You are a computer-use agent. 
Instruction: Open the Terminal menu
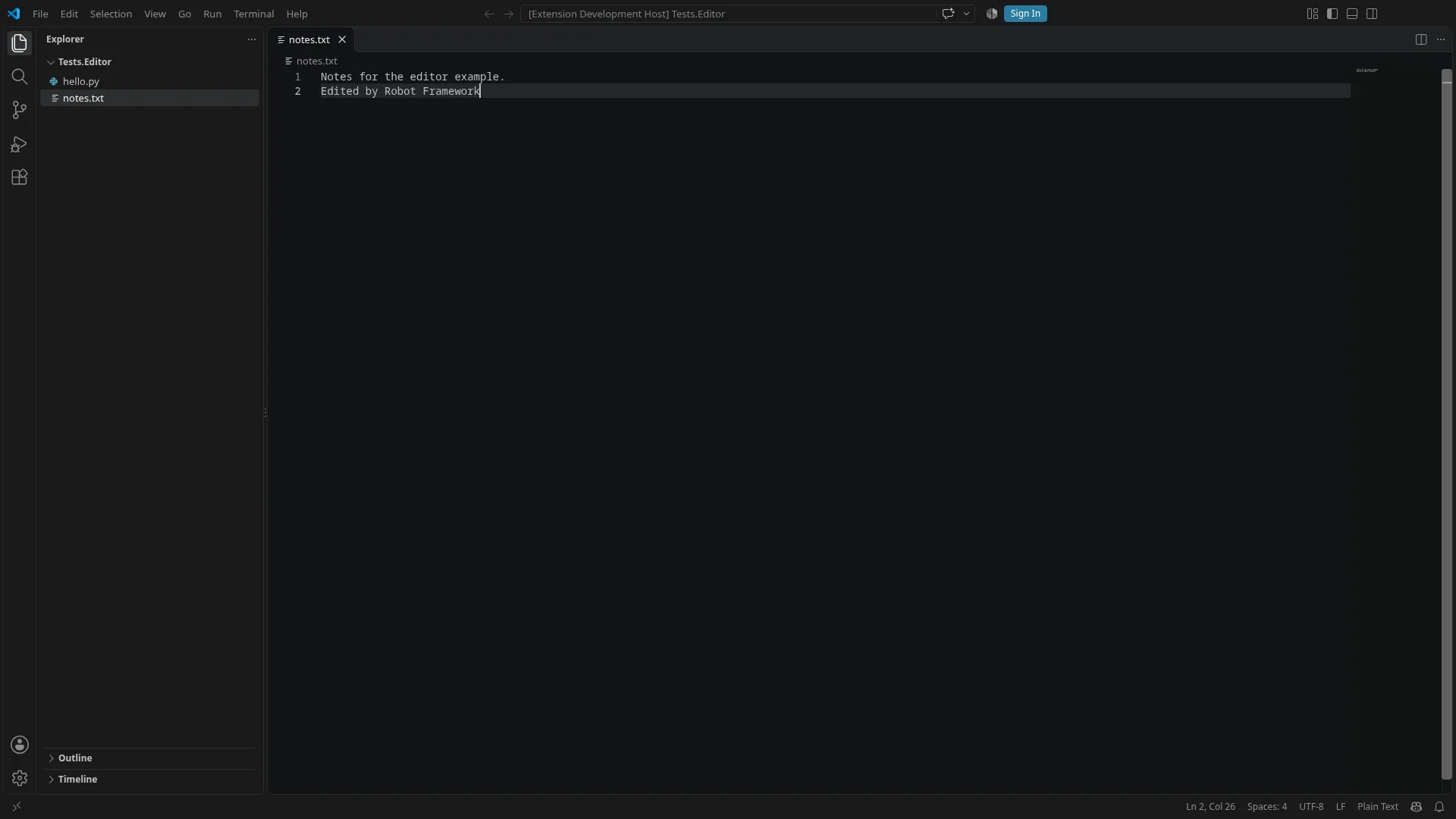[253, 14]
